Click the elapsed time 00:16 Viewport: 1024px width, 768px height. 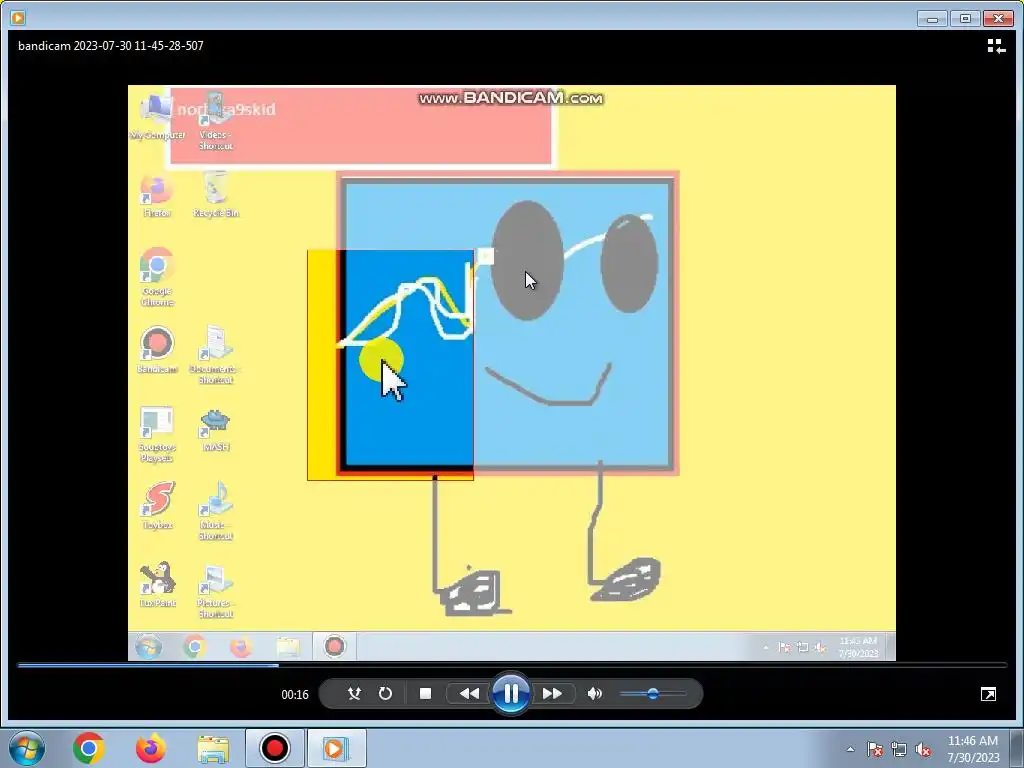[295, 694]
